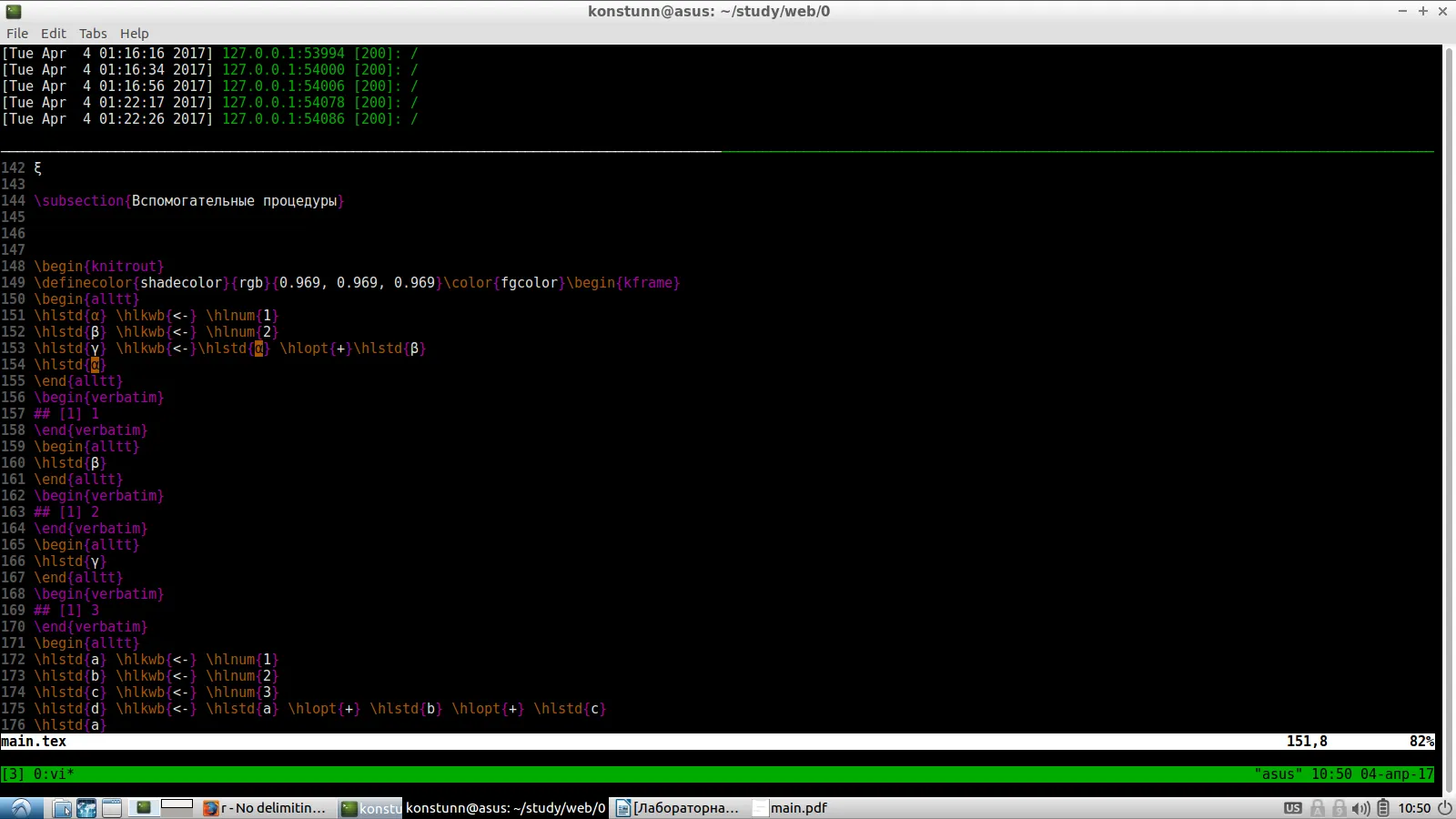This screenshot has height=819, width=1456.
Task: Open the Help menu
Action: click(x=135, y=34)
